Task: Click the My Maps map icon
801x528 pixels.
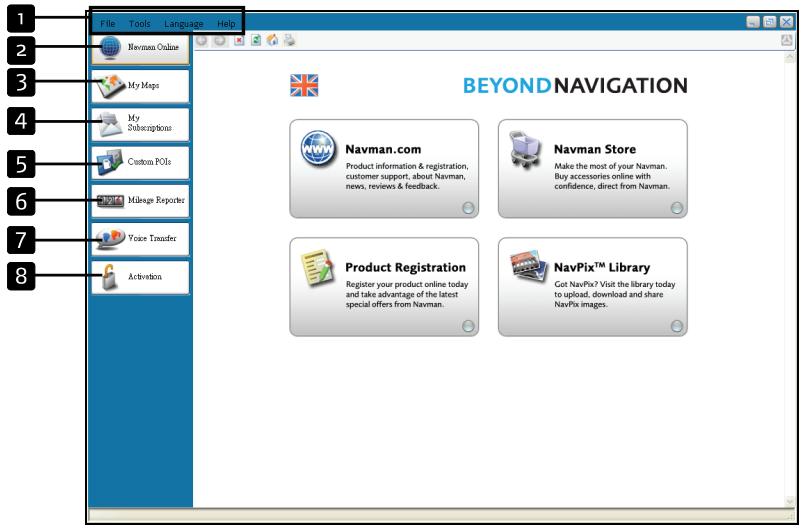Action: point(110,86)
